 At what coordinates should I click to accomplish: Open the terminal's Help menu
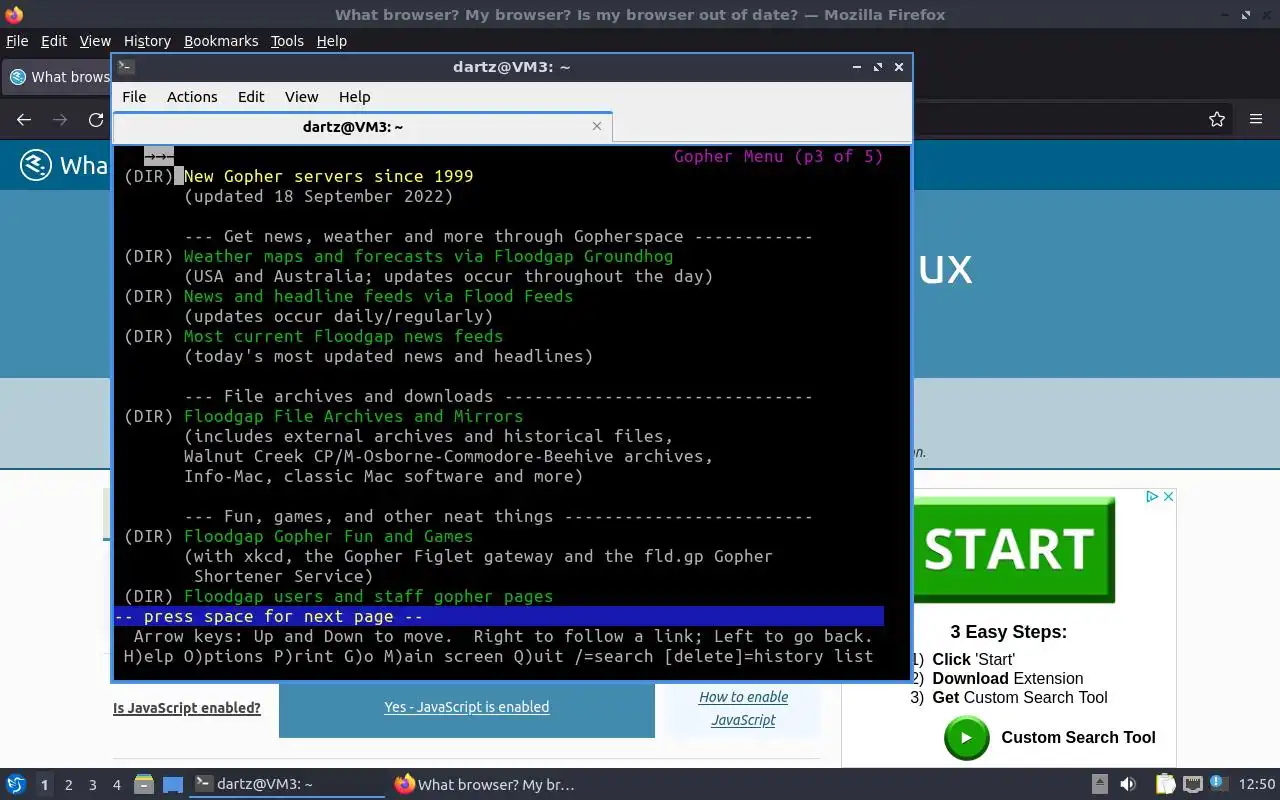pyautogui.click(x=355, y=97)
